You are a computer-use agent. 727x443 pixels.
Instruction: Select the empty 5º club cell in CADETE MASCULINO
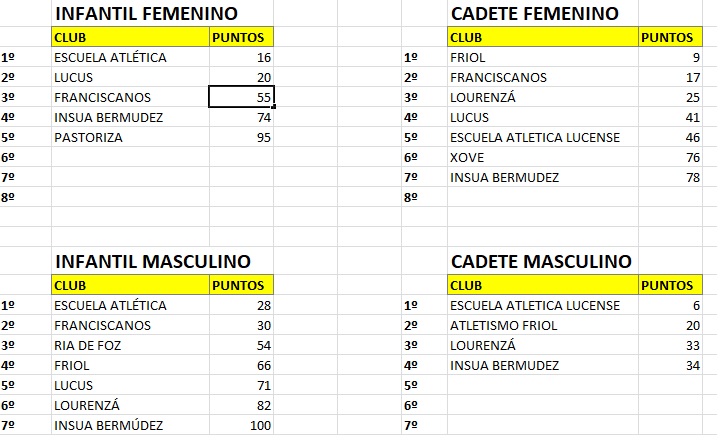tap(543, 385)
